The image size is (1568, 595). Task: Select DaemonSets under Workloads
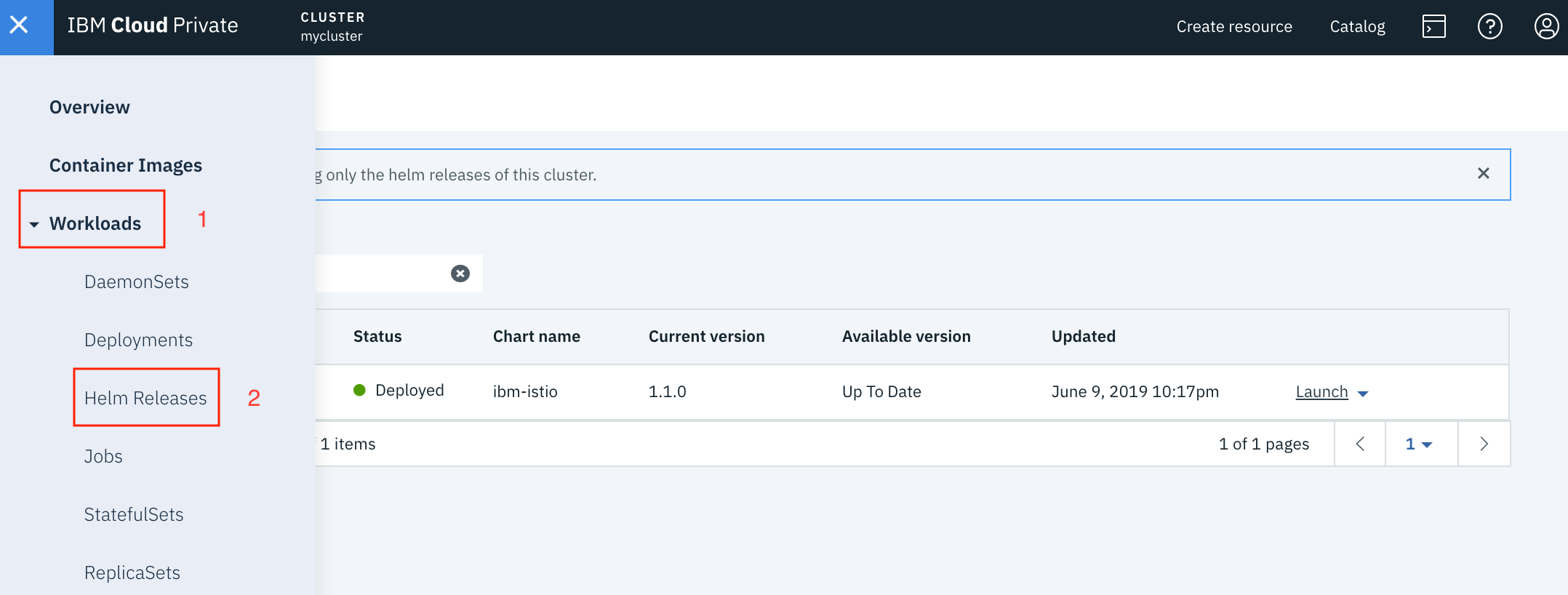[137, 281]
